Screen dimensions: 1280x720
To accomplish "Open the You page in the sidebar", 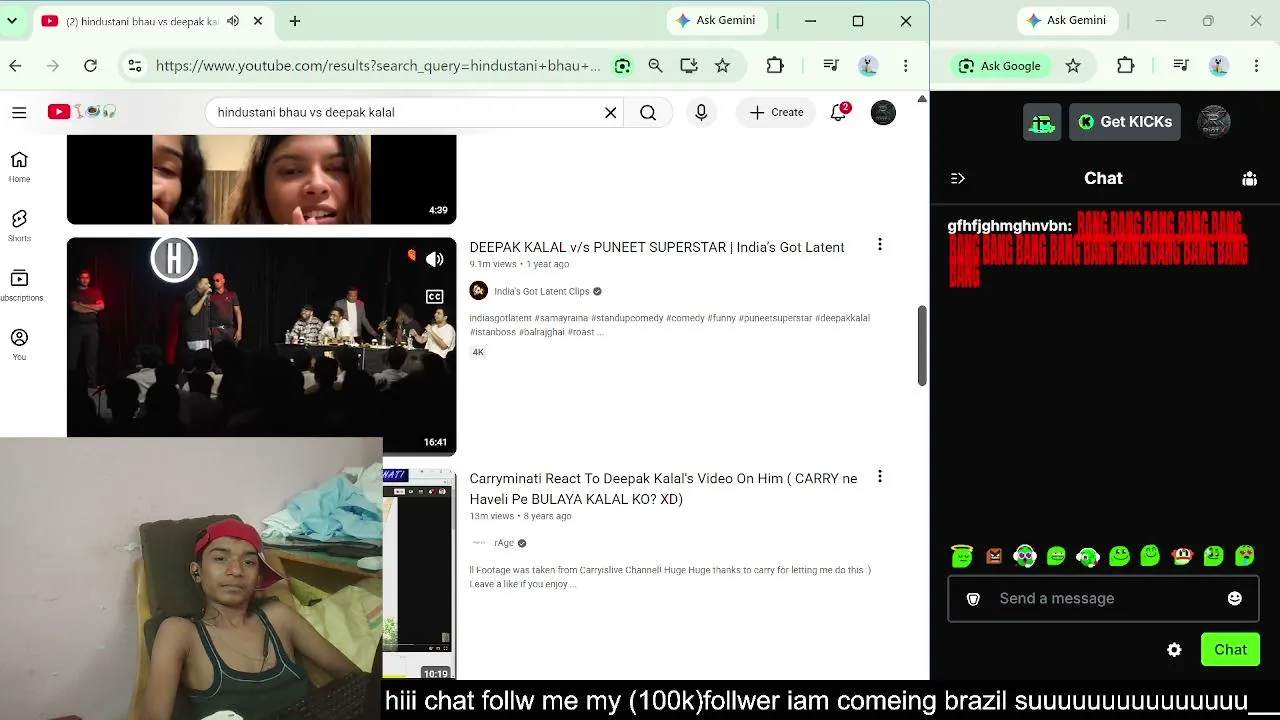I will pos(19,344).
